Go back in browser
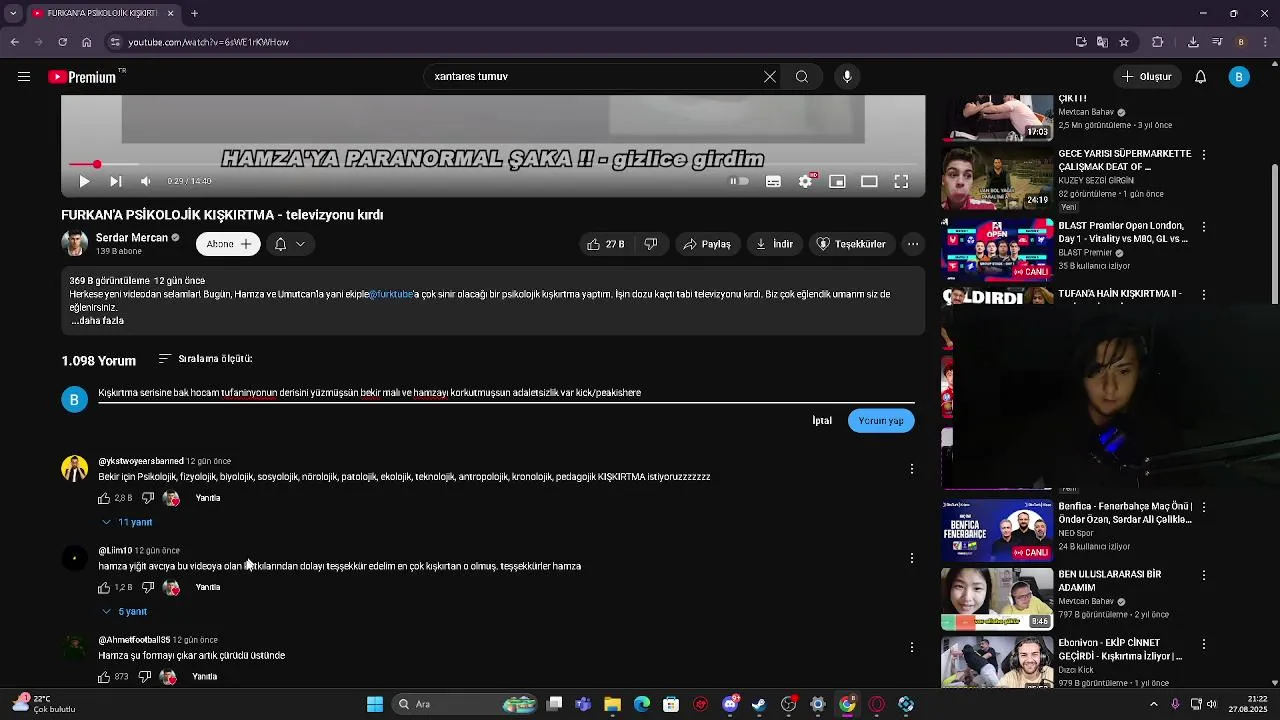Image resolution: width=1280 pixels, height=720 pixels. (14, 42)
